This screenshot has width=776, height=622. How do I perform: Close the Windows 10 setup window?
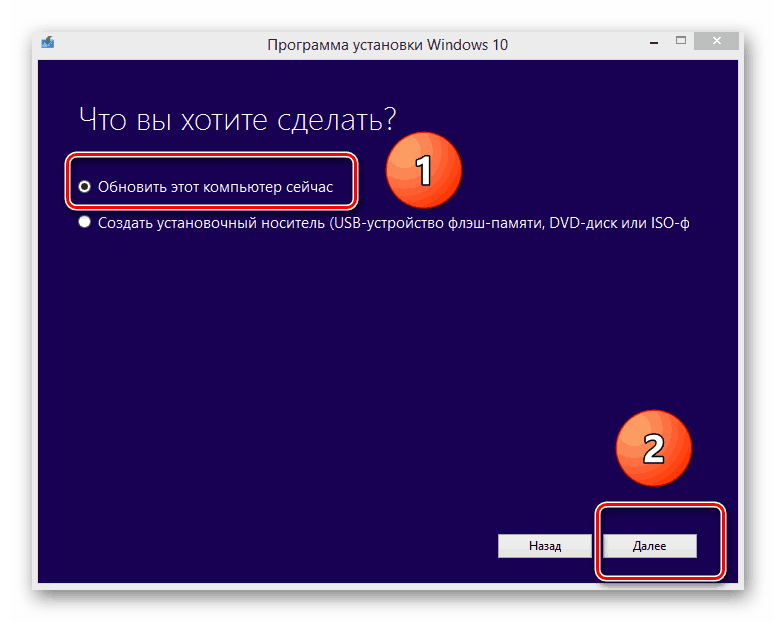[x=716, y=41]
